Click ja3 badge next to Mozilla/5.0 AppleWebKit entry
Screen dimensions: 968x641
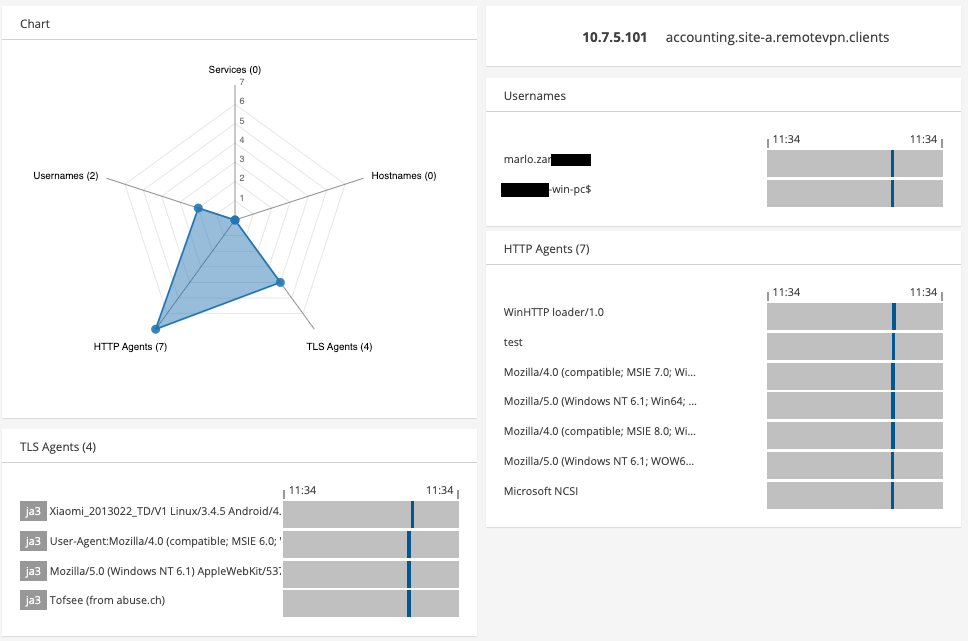(x=33, y=571)
